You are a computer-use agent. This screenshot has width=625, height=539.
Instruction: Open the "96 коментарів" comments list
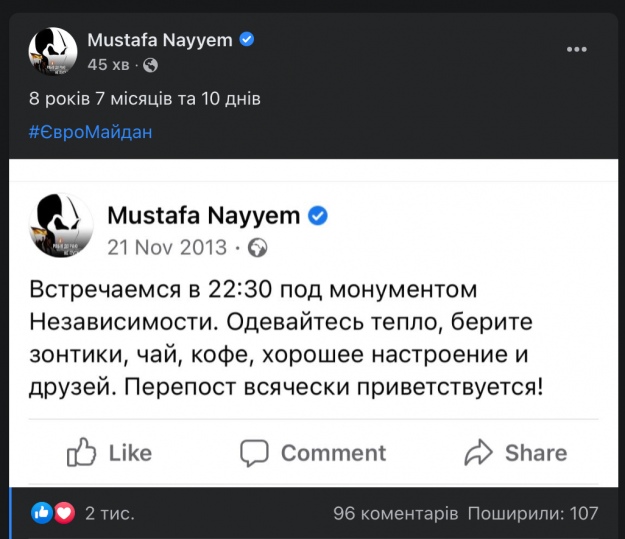[x=395, y=513]
